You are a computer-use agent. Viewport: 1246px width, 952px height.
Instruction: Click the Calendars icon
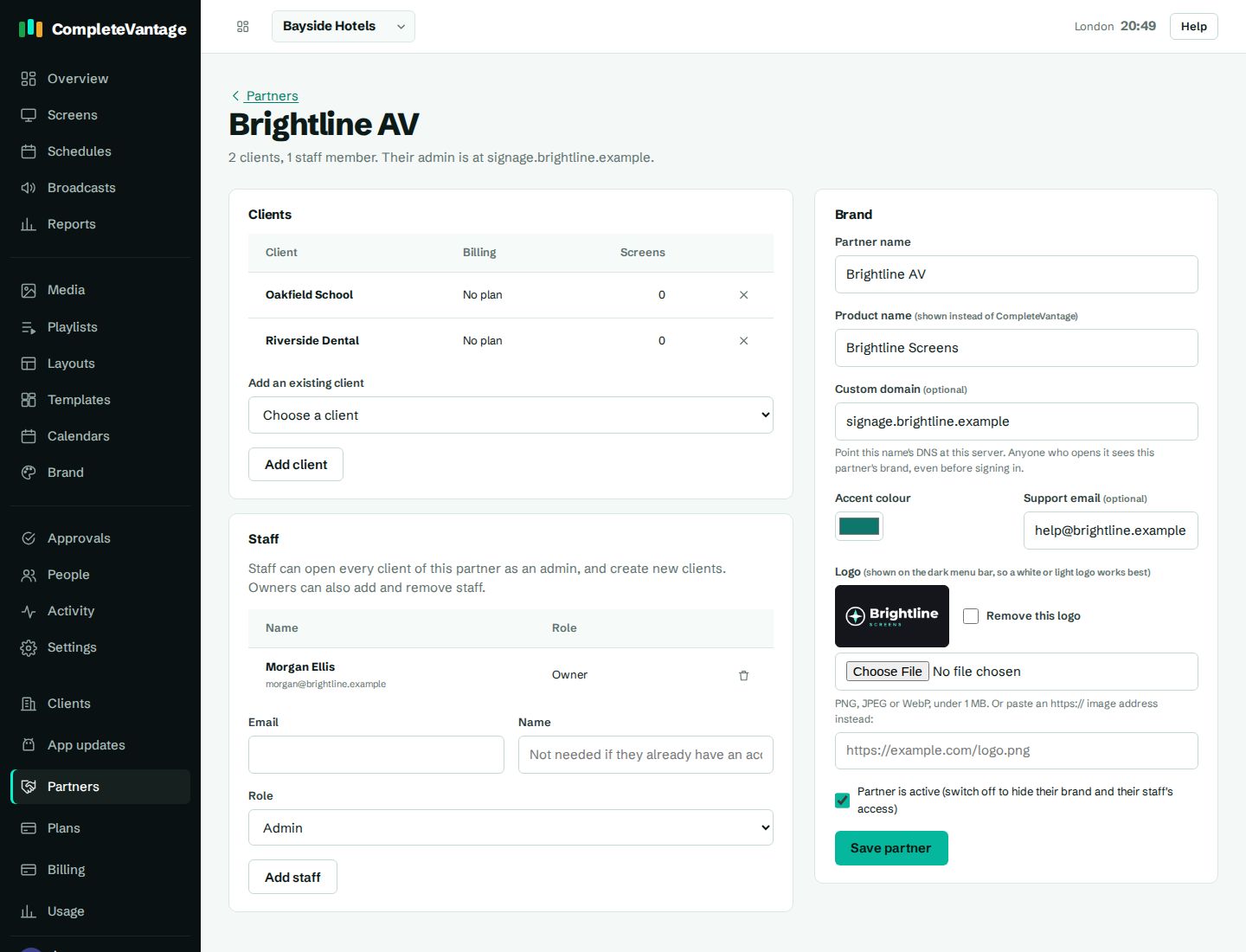pyautogui.click(x=29, y=436)
